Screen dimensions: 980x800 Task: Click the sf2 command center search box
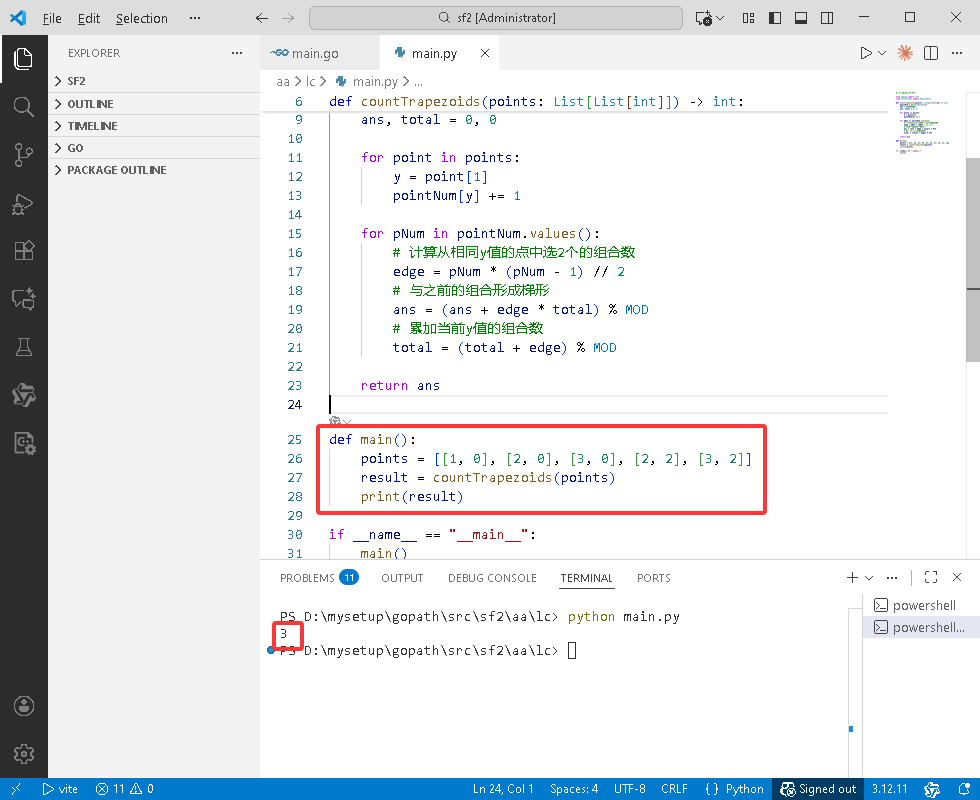click(x=496, y=18)
